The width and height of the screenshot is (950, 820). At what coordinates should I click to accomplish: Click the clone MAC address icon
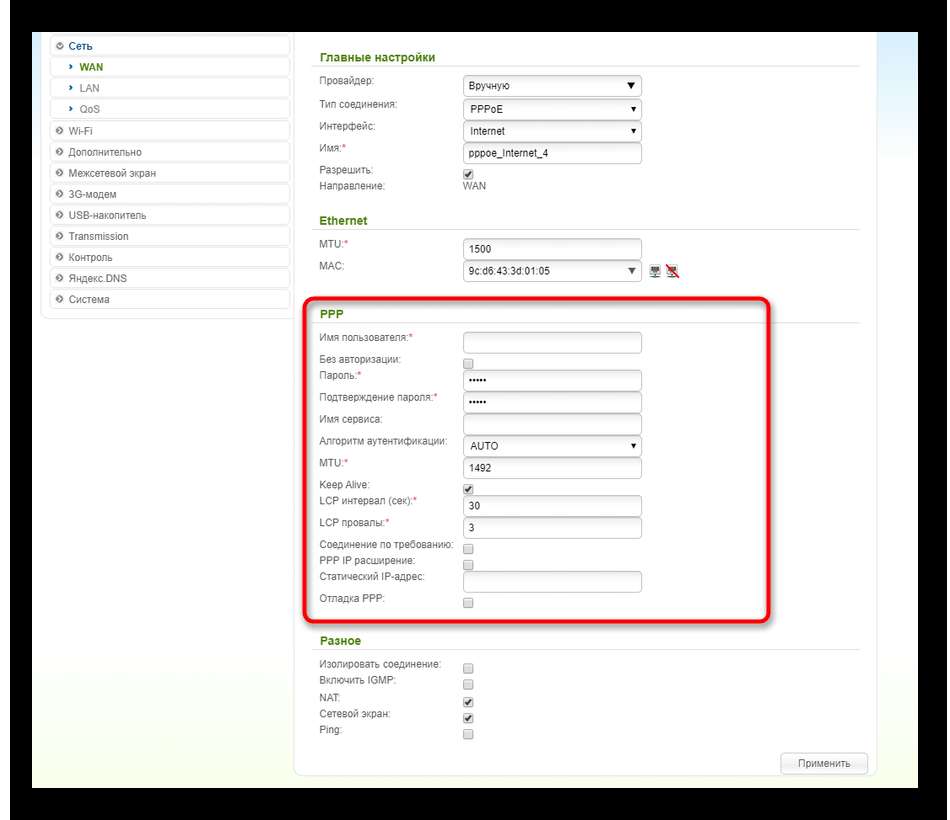click(655, 271)
